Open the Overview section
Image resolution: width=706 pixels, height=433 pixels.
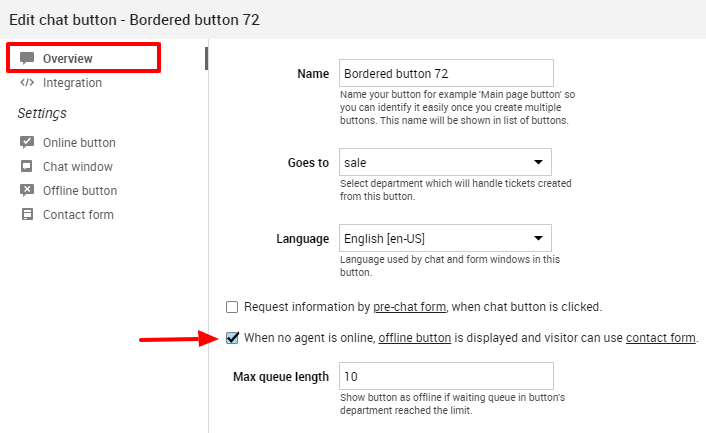(x=67, y=59)
